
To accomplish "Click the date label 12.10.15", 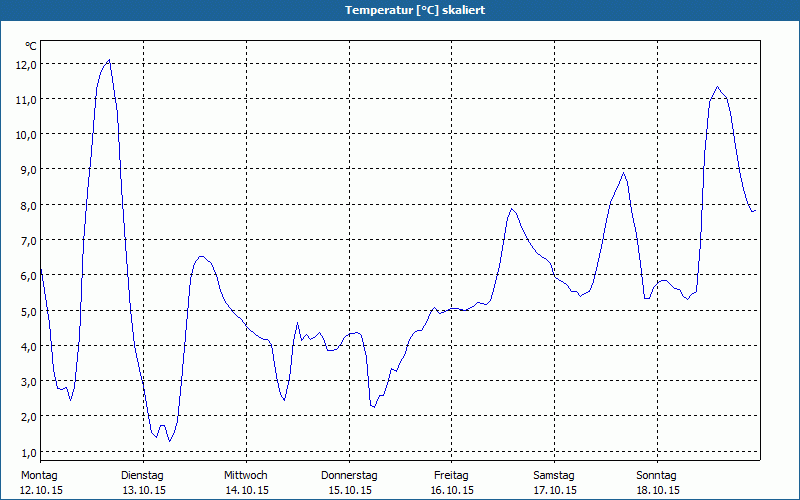I will tap(41, 490).
